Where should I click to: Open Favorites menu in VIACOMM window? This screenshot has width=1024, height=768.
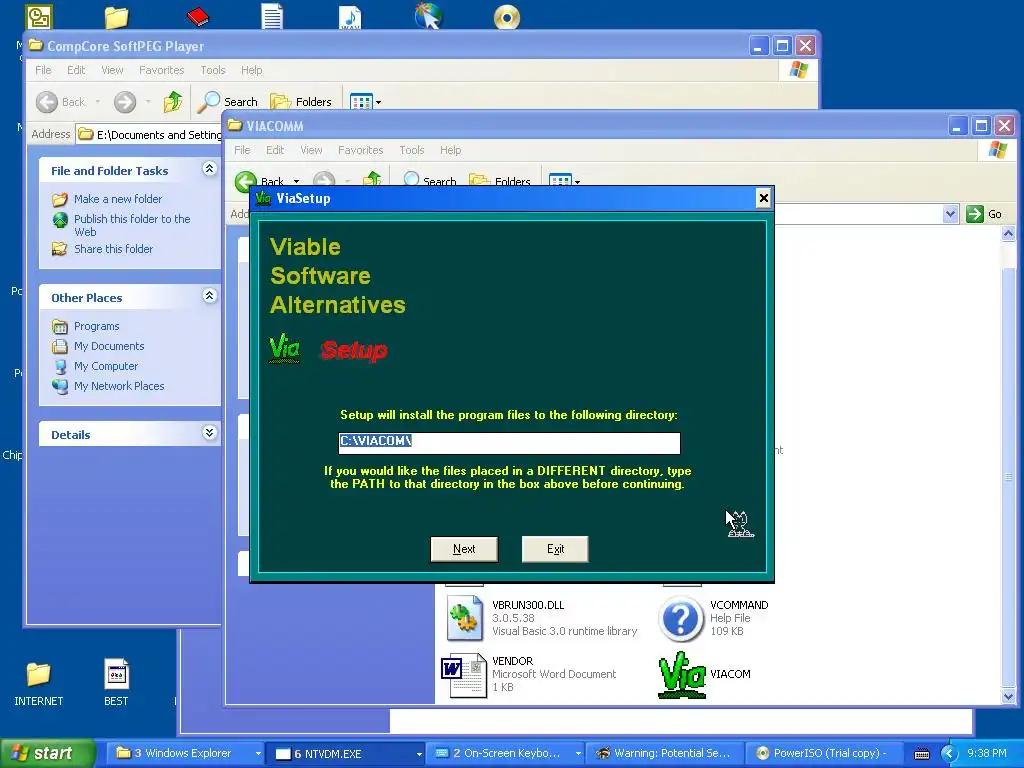(x=360, y=150)
